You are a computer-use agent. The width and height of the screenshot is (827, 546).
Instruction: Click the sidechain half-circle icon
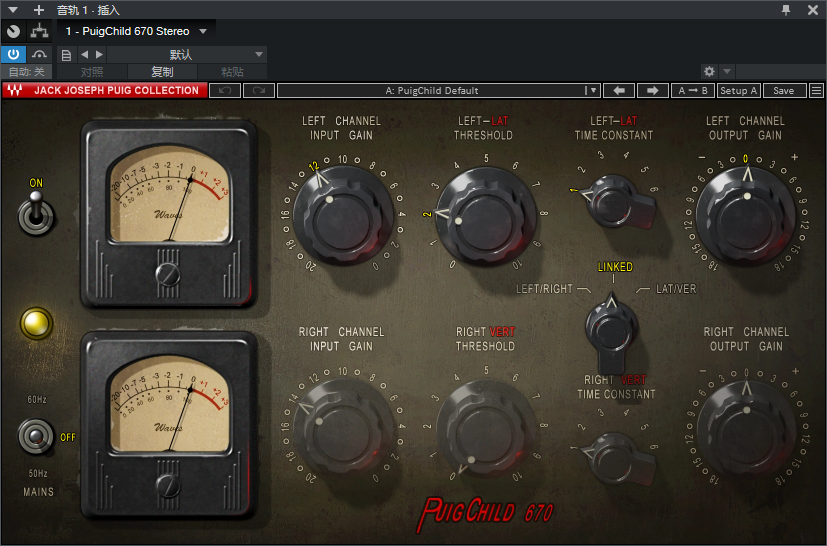[14, 32]
